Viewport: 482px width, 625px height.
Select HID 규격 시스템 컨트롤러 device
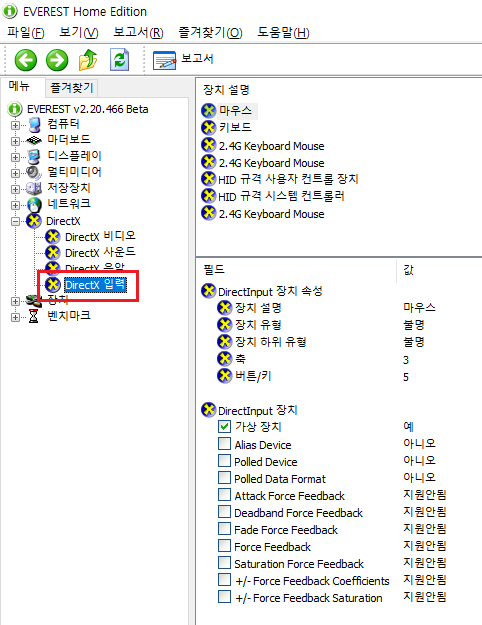click(x=273, y=196)
